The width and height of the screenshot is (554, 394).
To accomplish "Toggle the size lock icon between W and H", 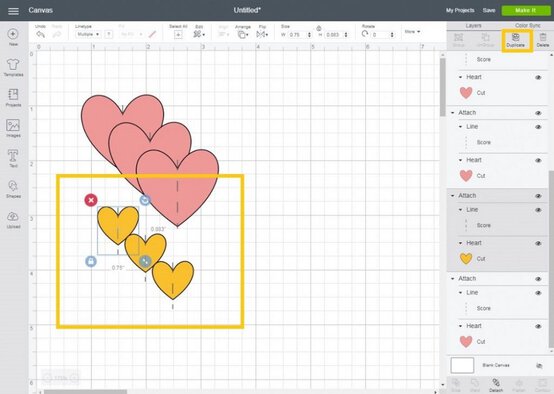I will pyautogui.click(x=319, y=29).
